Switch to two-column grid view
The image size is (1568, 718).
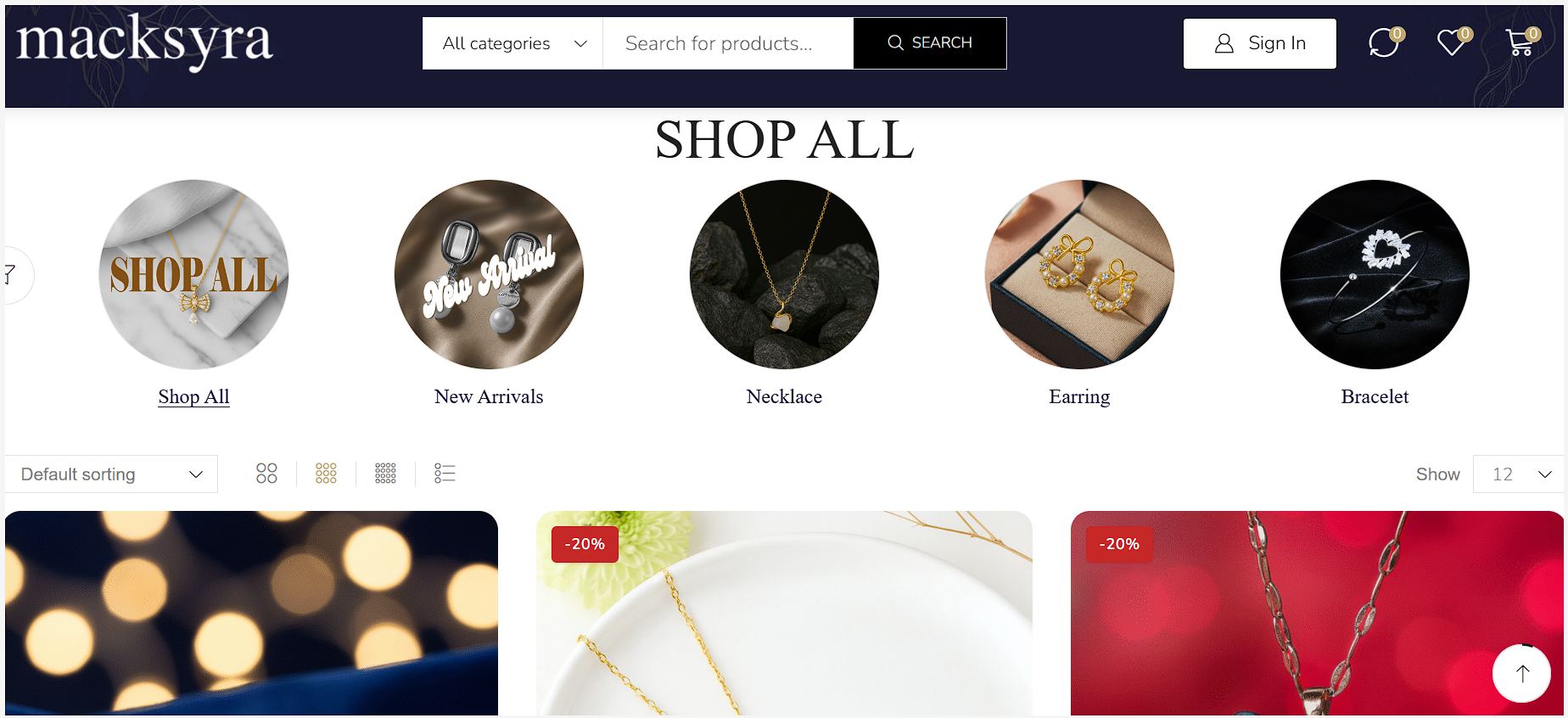(x=266, y=474)
